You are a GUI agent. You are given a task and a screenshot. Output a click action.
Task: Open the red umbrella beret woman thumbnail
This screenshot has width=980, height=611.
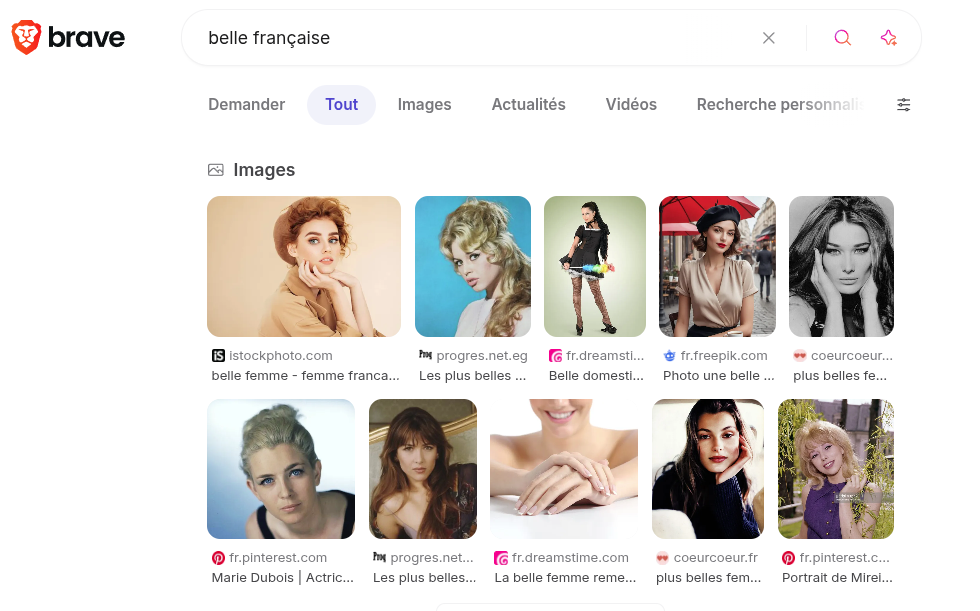(x=717, y=266)
